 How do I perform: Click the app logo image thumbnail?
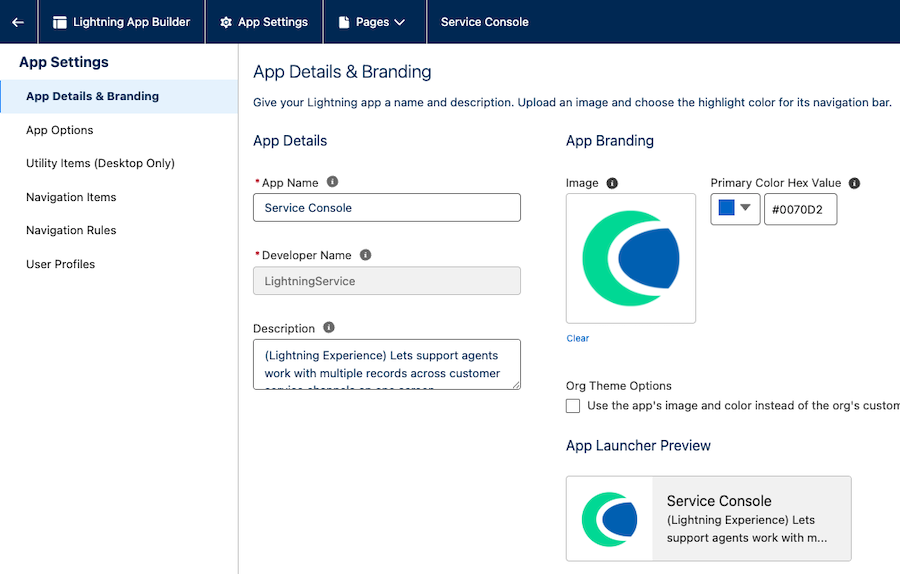point(631,258)
